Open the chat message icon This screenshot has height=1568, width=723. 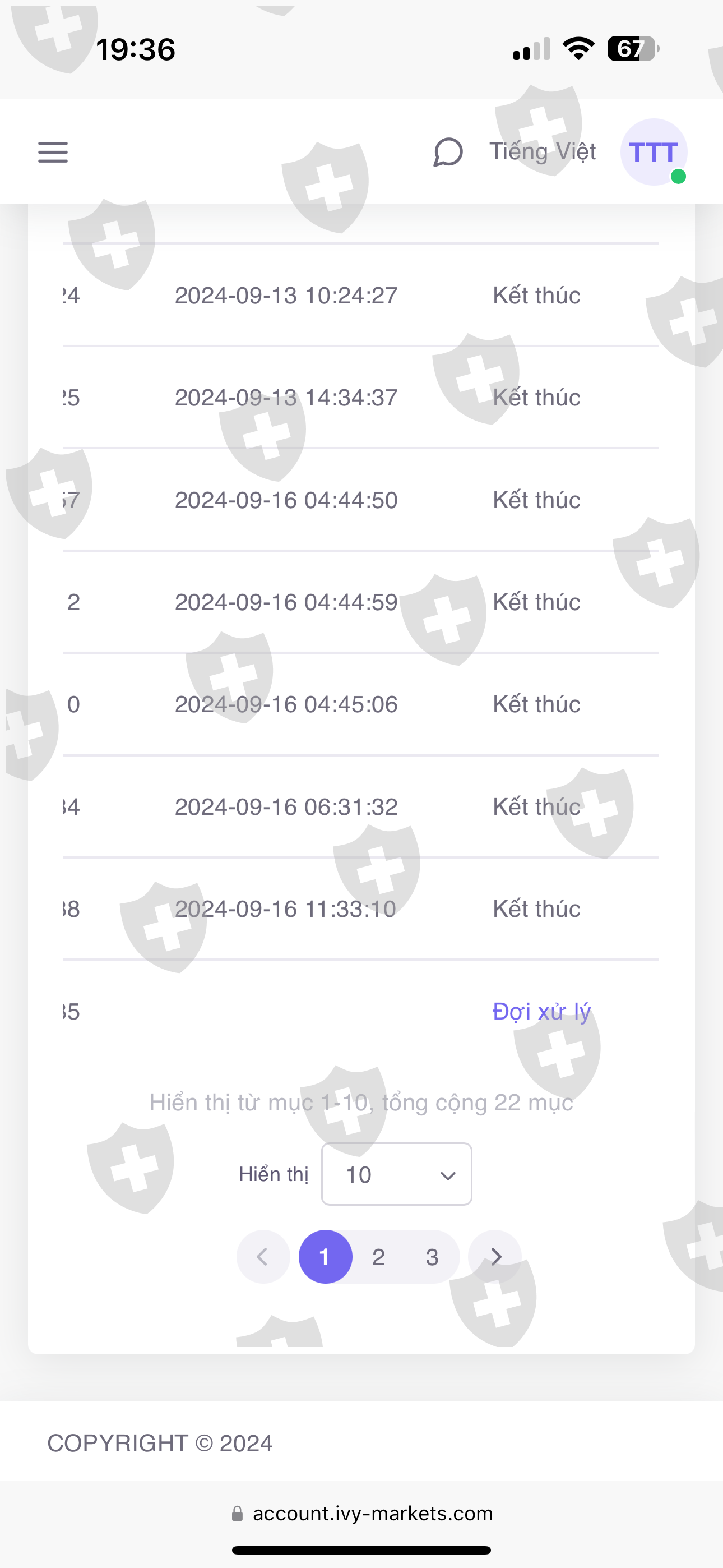tap(448, 152)
